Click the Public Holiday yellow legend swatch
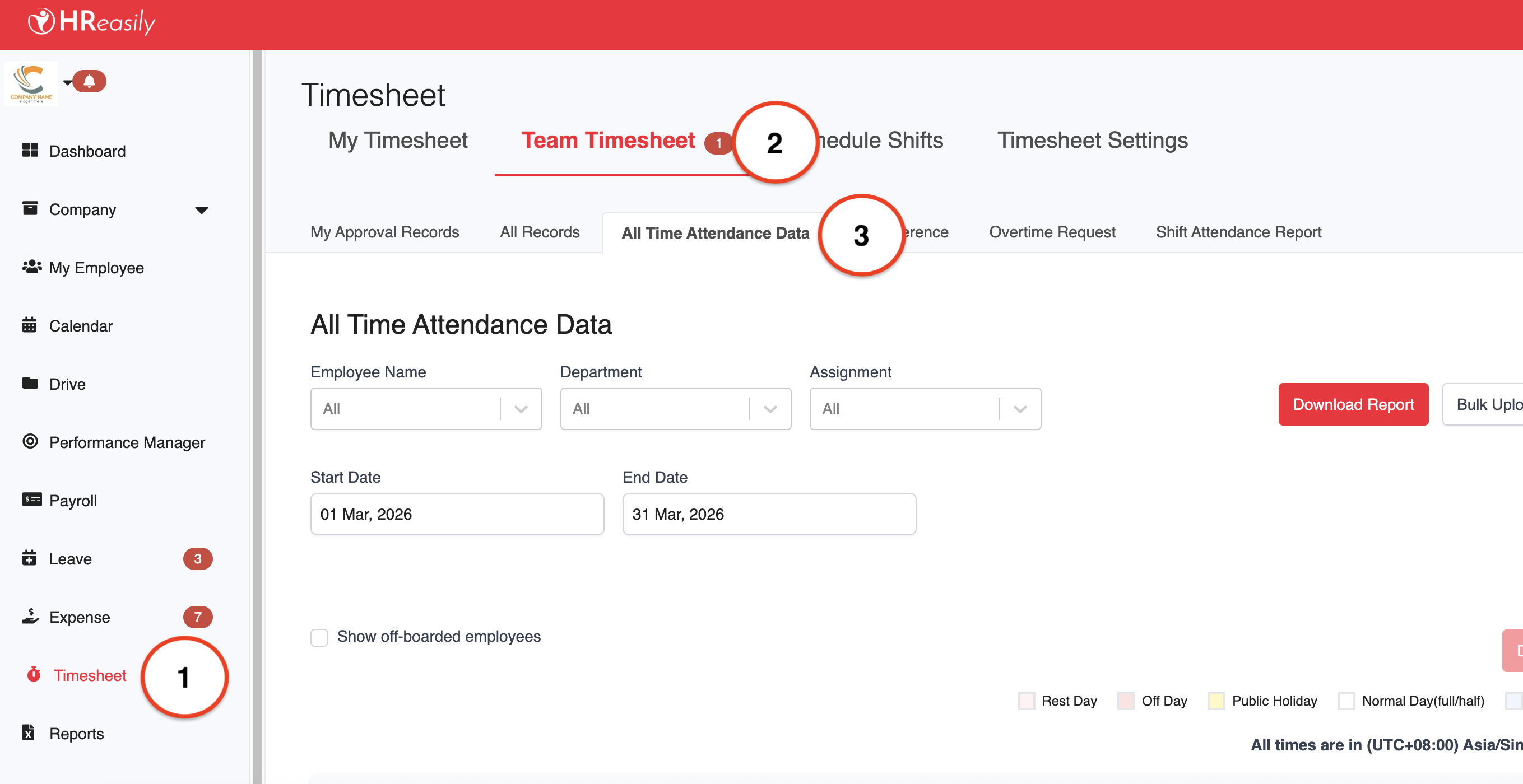The image size is (1523, 784). point(1215,701)
